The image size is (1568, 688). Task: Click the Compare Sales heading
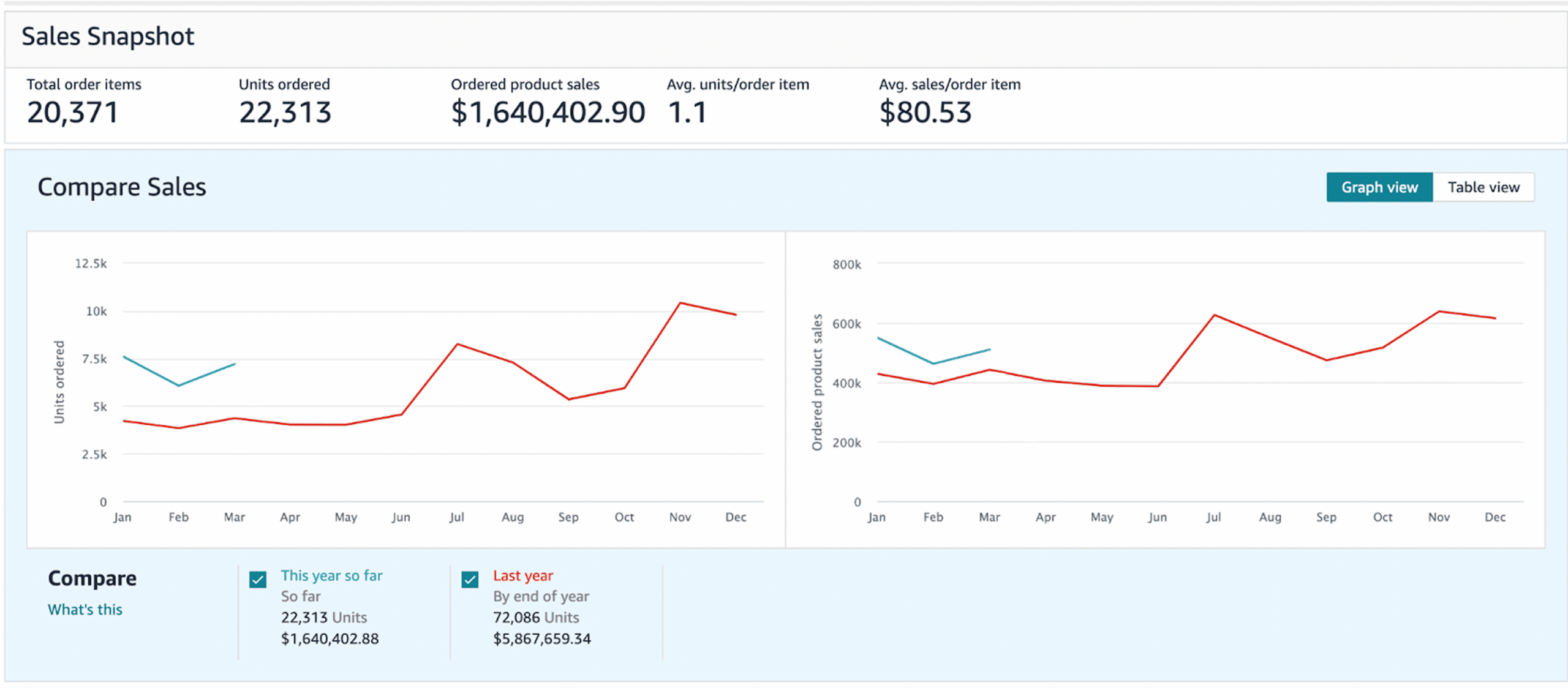tap(122, 187)
